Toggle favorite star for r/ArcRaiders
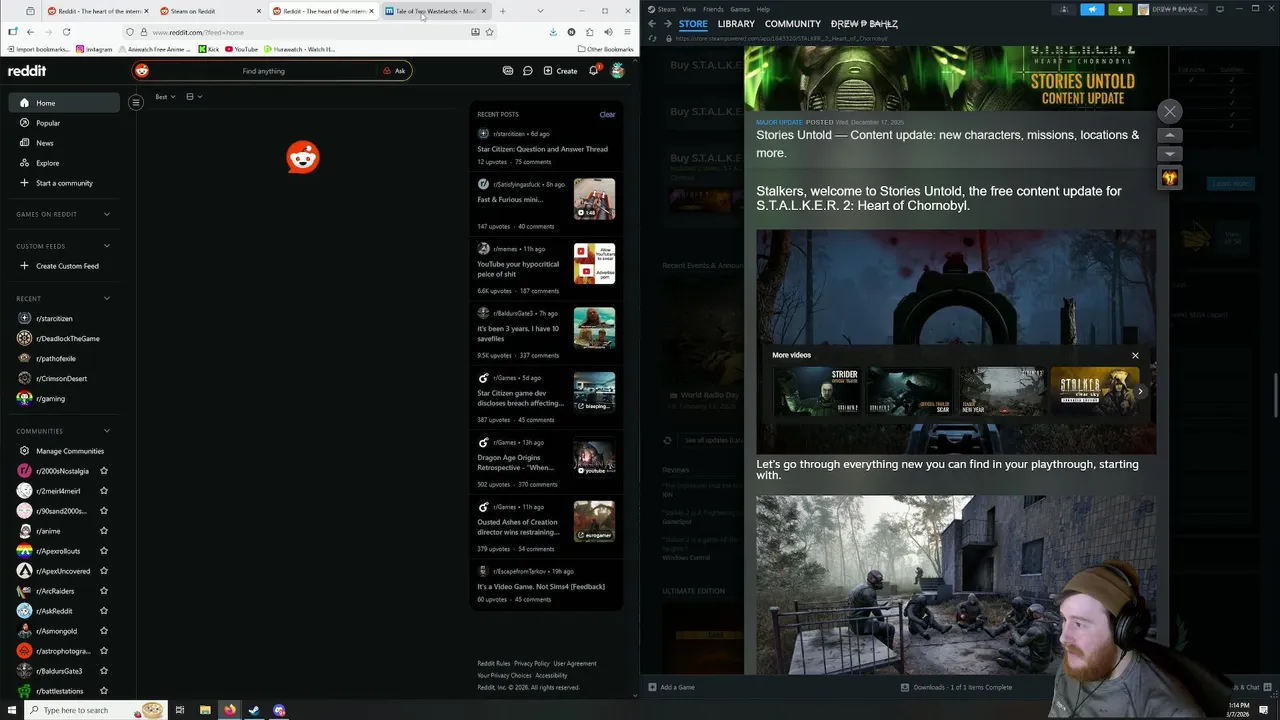The image size is (1280, 720). click(x=104, y=591)
